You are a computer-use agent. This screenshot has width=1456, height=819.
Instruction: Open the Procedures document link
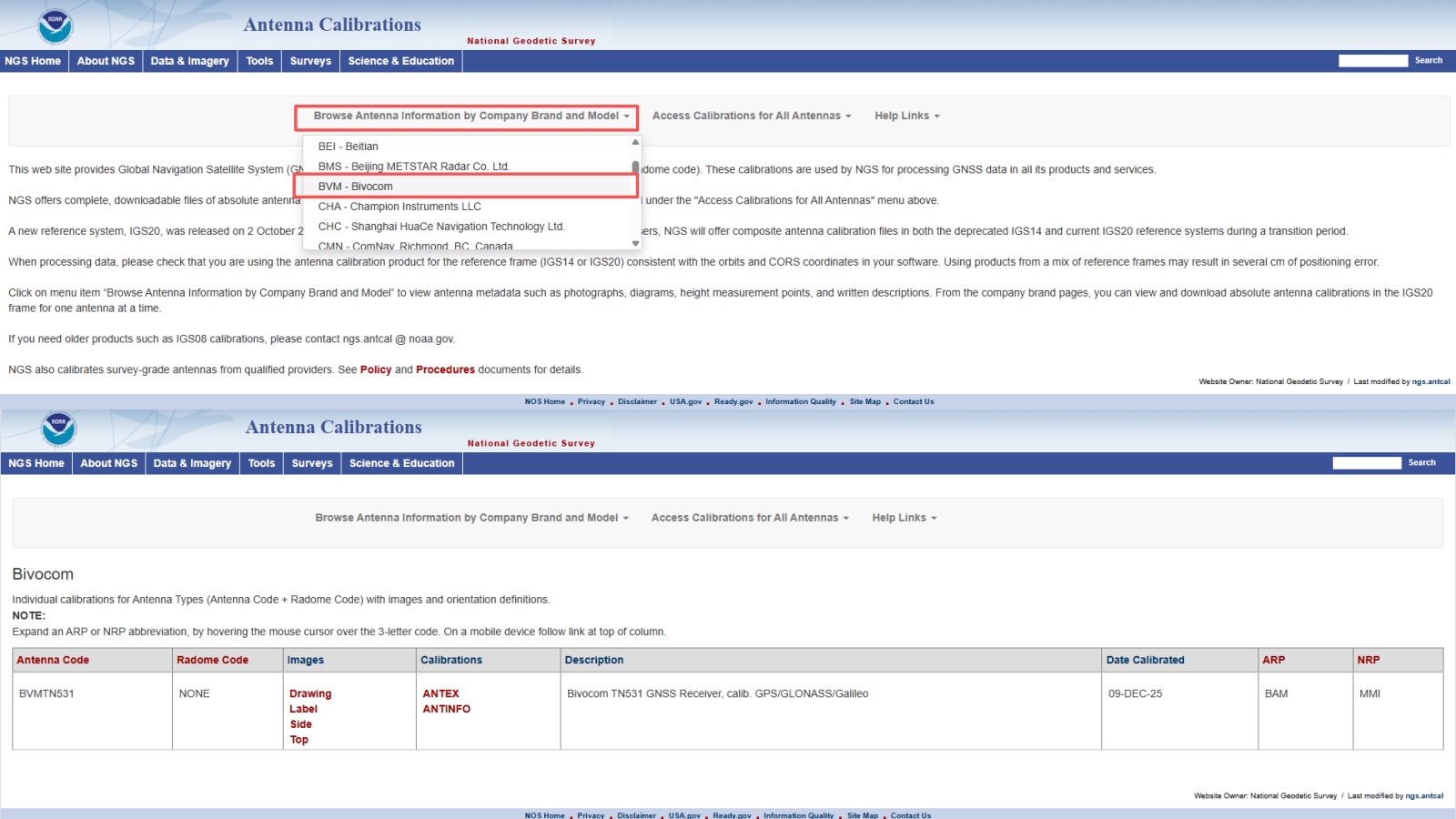pos(445,370)
